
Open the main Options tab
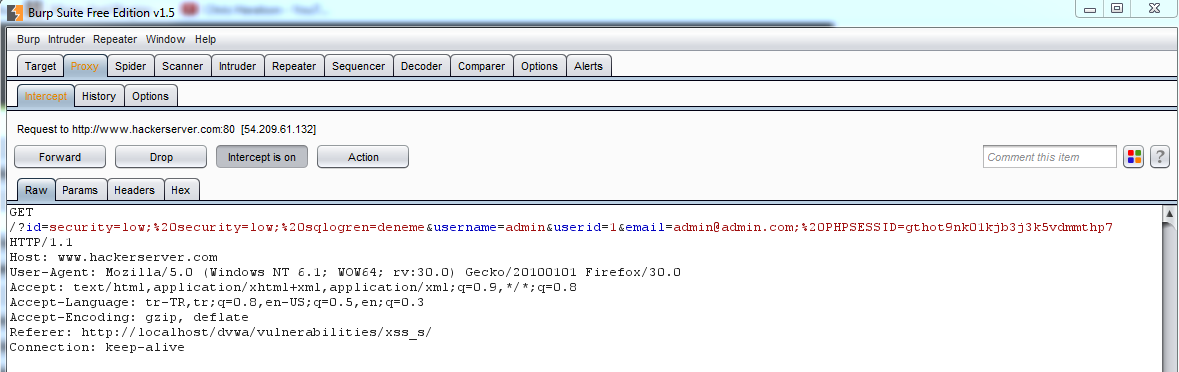(x=539, y=66)
